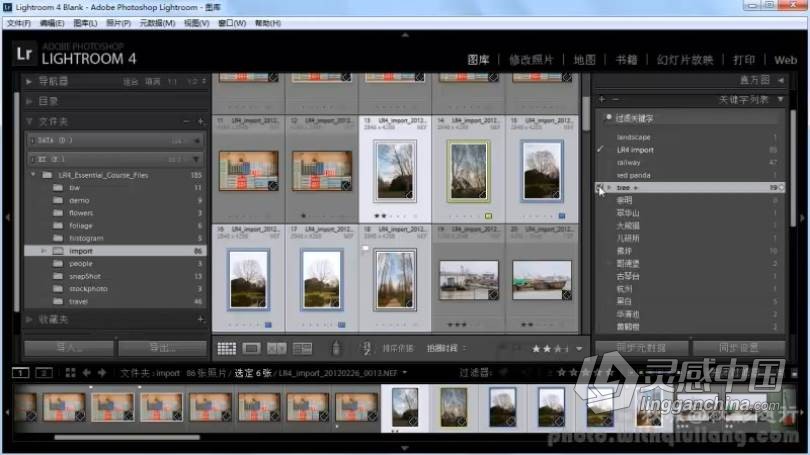The width and height of the screenshot is (810, 455).
Task: Hide the left panel group arrow
Action: pos(7,217)
